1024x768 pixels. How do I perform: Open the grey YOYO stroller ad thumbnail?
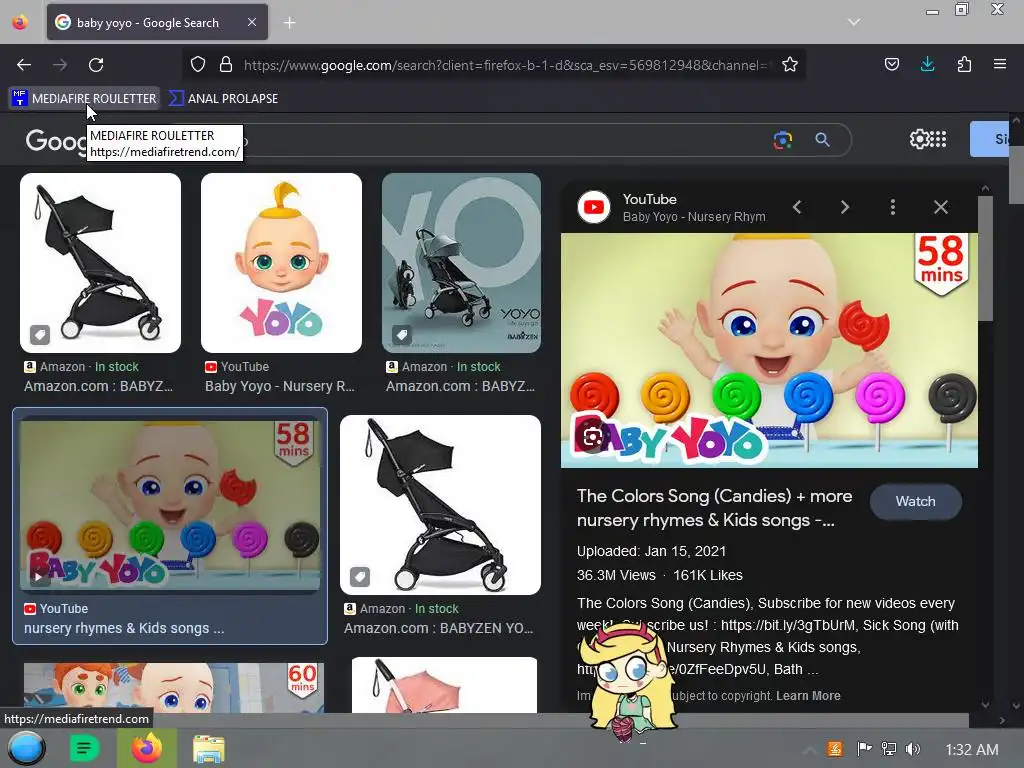coord(462,263)
